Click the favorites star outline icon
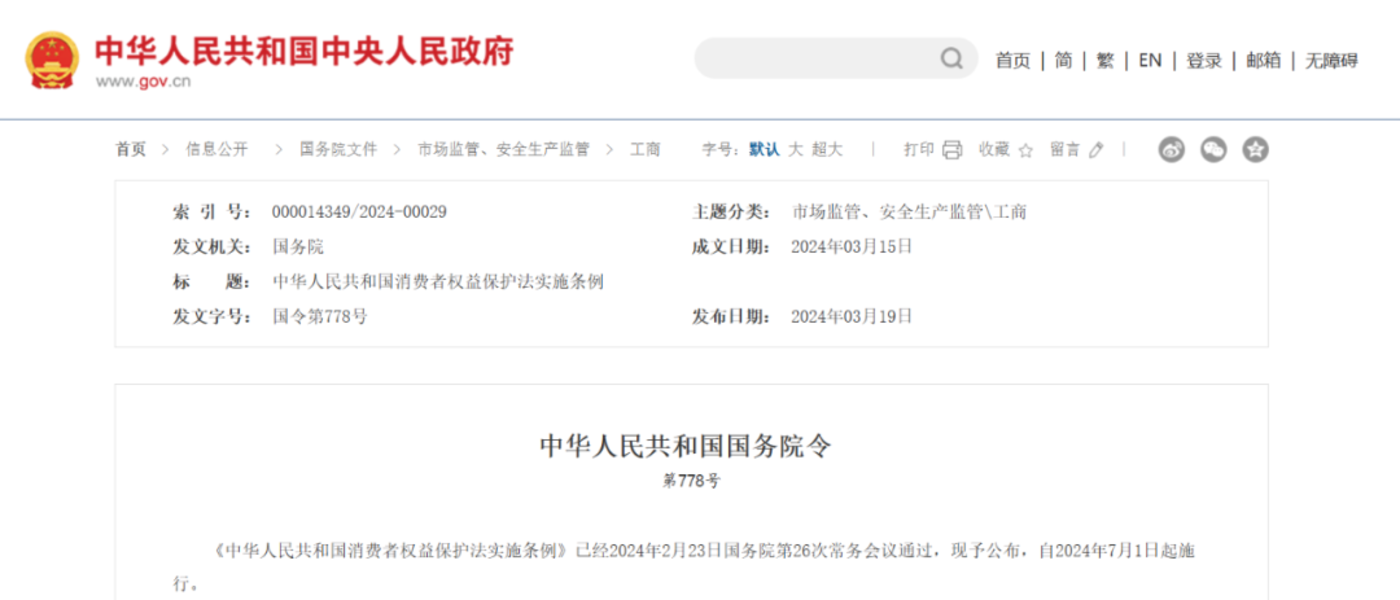The height and width of the screenshot is (600, 1400). pos(1025,150)
